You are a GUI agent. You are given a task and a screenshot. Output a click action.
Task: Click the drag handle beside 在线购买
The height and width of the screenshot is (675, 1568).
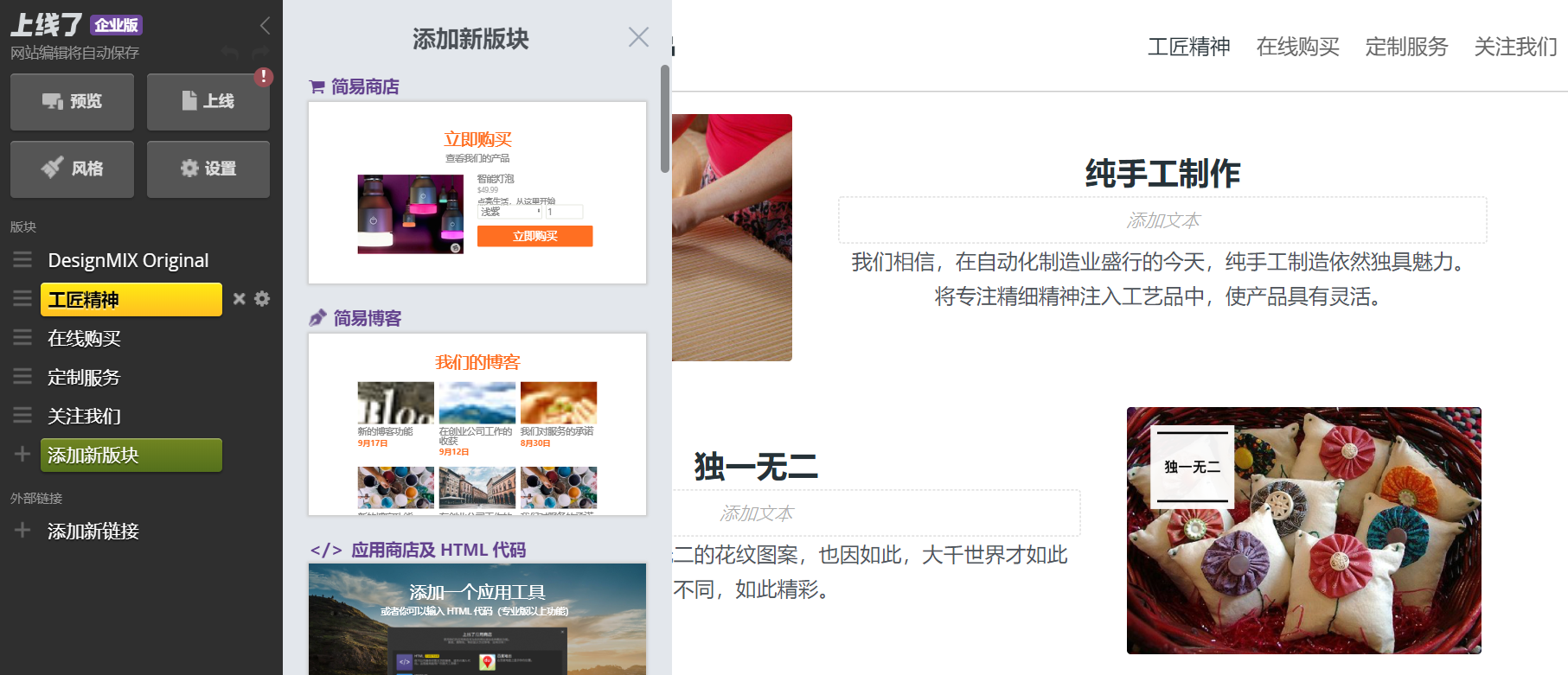(x=22, y=337)
